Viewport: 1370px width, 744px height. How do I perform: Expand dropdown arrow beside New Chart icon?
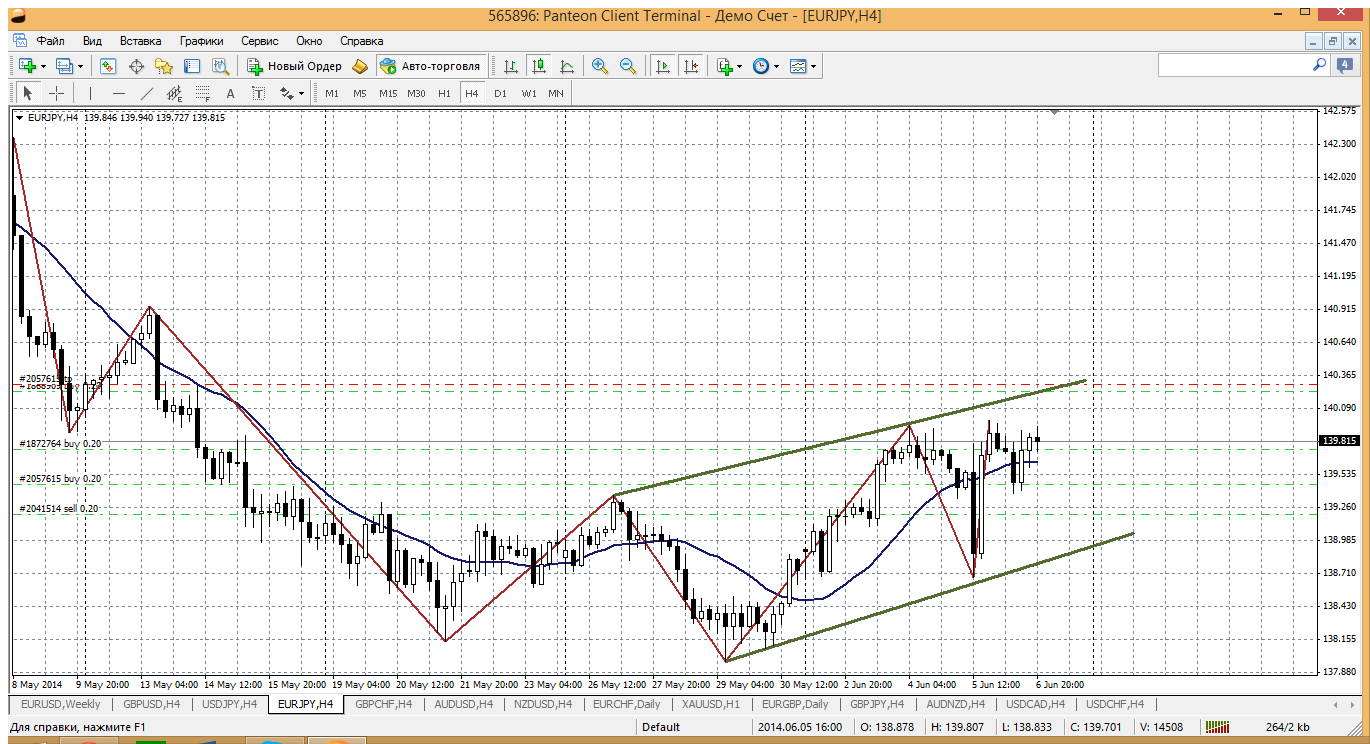click(x=43, y=66)
